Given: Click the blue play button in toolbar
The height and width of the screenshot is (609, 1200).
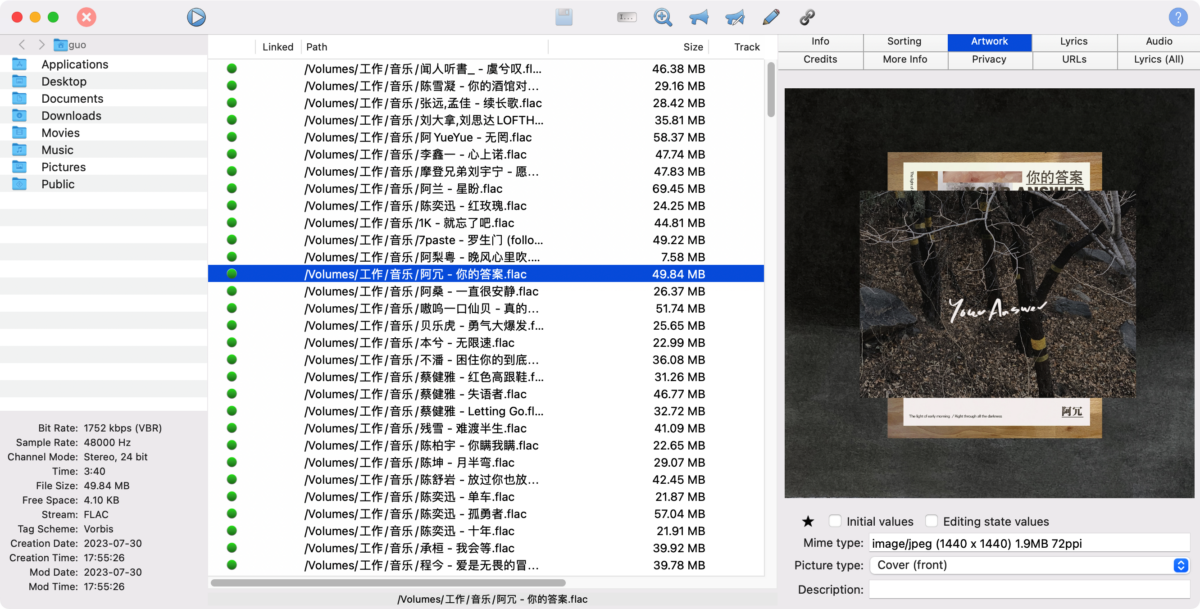Looking at the screenshot, I should pos(196,17).
